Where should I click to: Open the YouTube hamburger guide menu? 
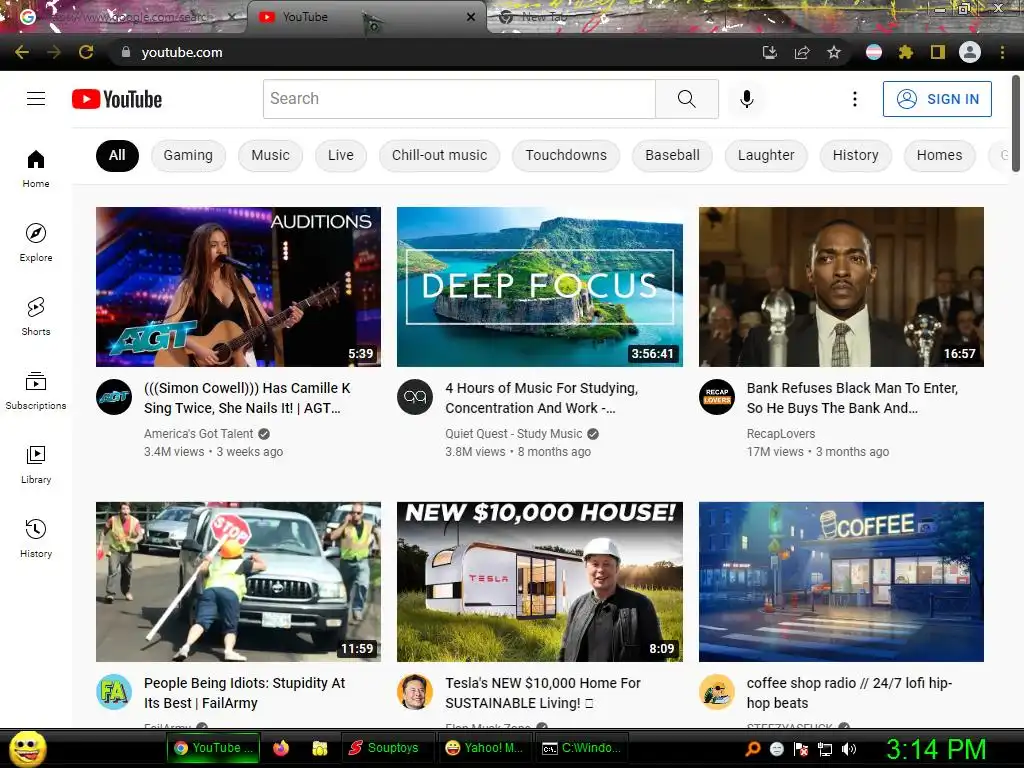pyautogui.click(x=36, y=99)
